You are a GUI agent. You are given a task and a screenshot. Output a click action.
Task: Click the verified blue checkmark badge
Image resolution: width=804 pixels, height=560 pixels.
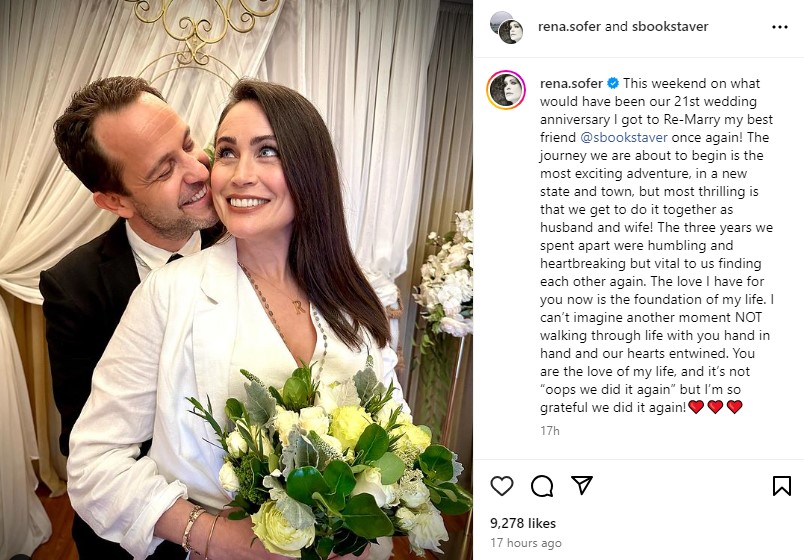pyautogui.click(x=613, y=83)
